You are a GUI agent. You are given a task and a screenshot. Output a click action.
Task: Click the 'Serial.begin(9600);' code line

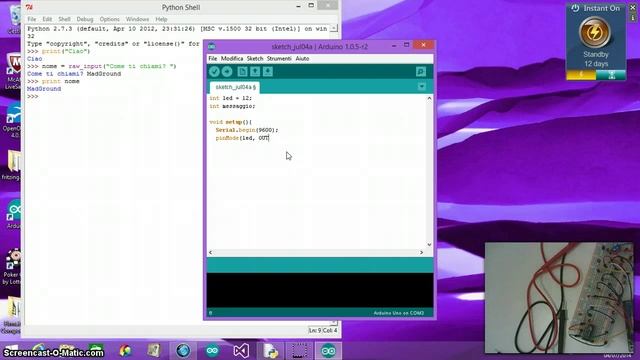[247, 130]
